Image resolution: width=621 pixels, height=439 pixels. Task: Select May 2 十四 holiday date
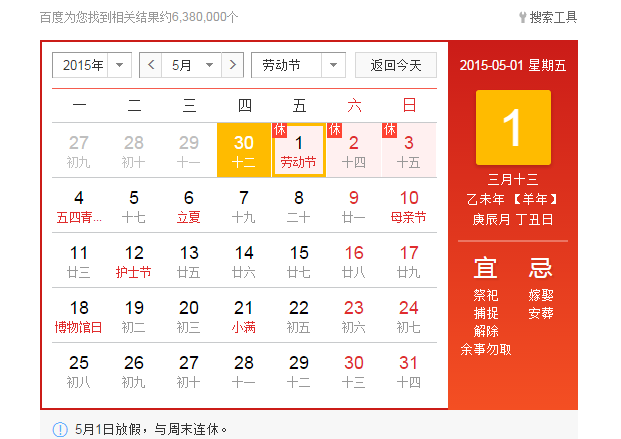354,150
